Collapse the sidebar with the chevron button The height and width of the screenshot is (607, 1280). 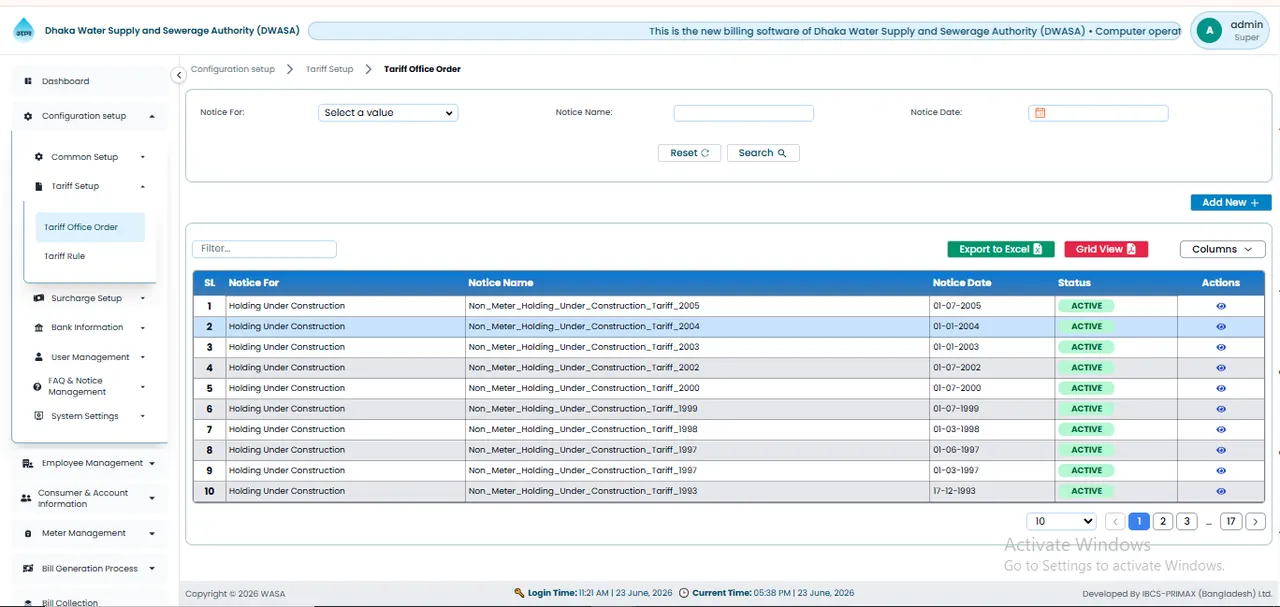coord(179,75)
